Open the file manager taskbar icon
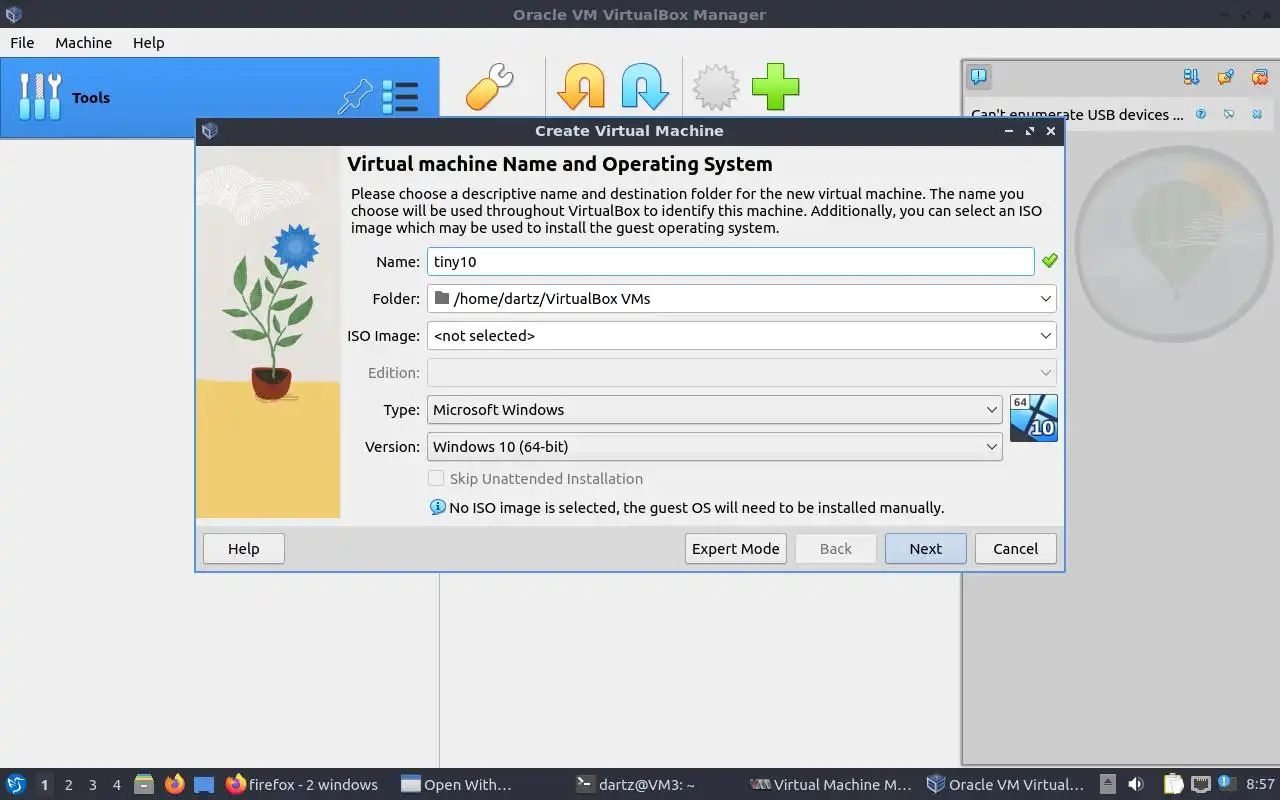Image resolution: width=1280 pixels, height=800 pixels. (x=143, y=784)
